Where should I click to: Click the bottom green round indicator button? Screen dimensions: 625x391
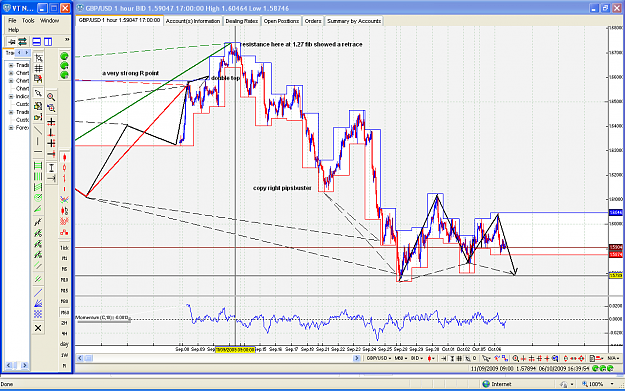(64, 75)
